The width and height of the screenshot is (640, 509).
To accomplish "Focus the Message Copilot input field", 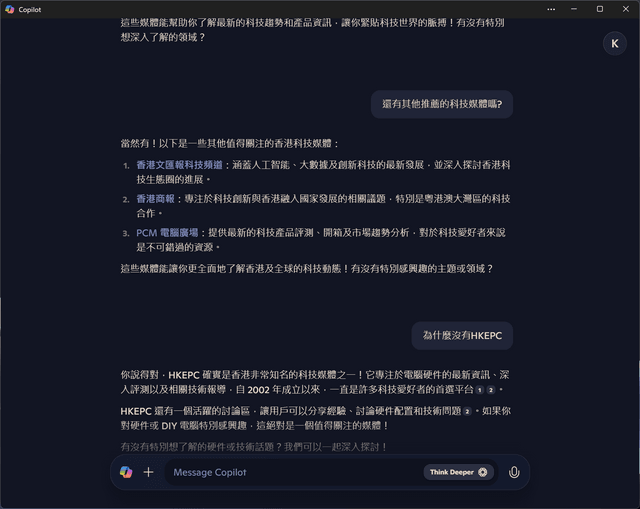I will pyautogui.click(x=296, y=472).
